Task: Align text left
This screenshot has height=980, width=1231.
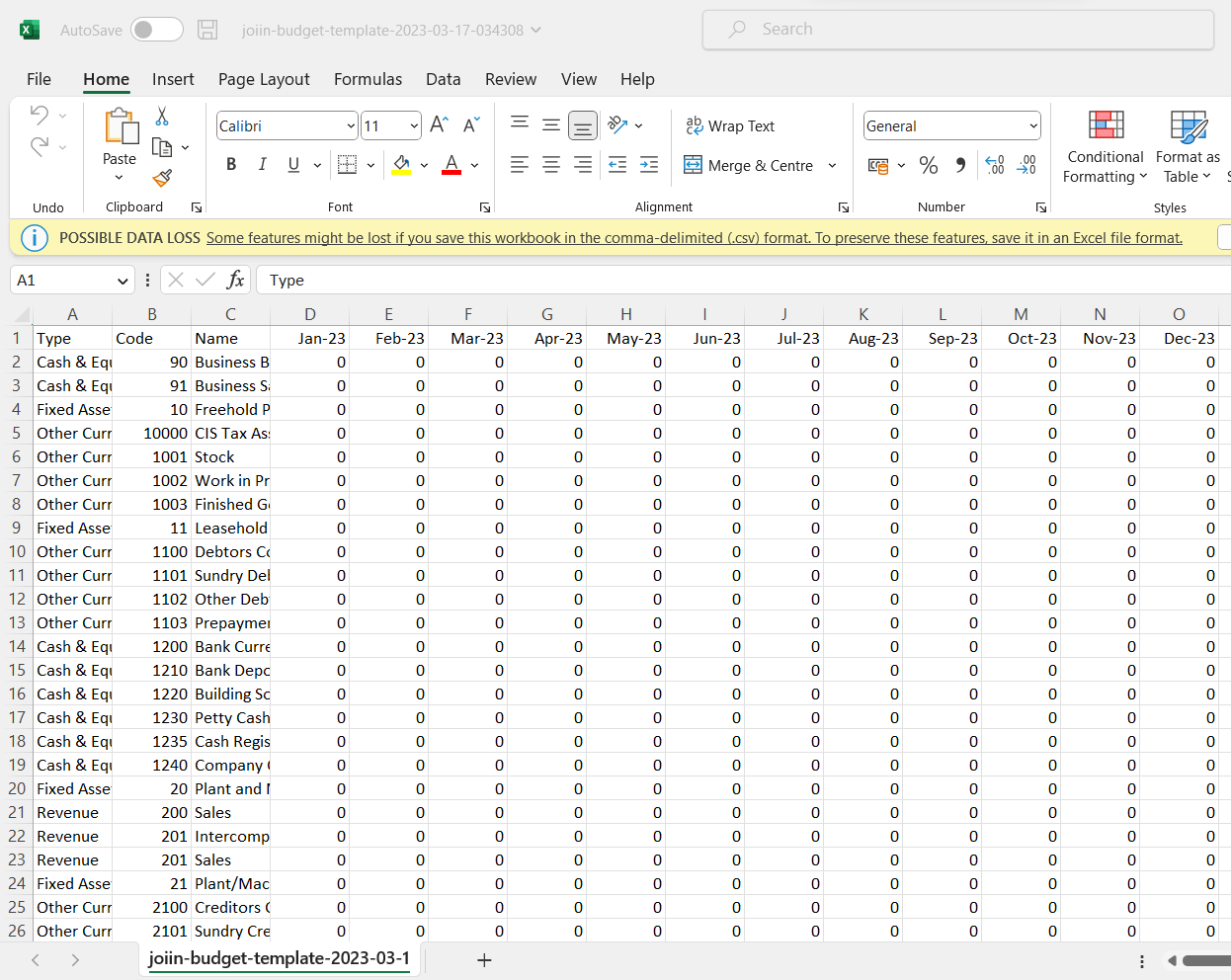Action: pyautogui.click(x=520, y=165)
